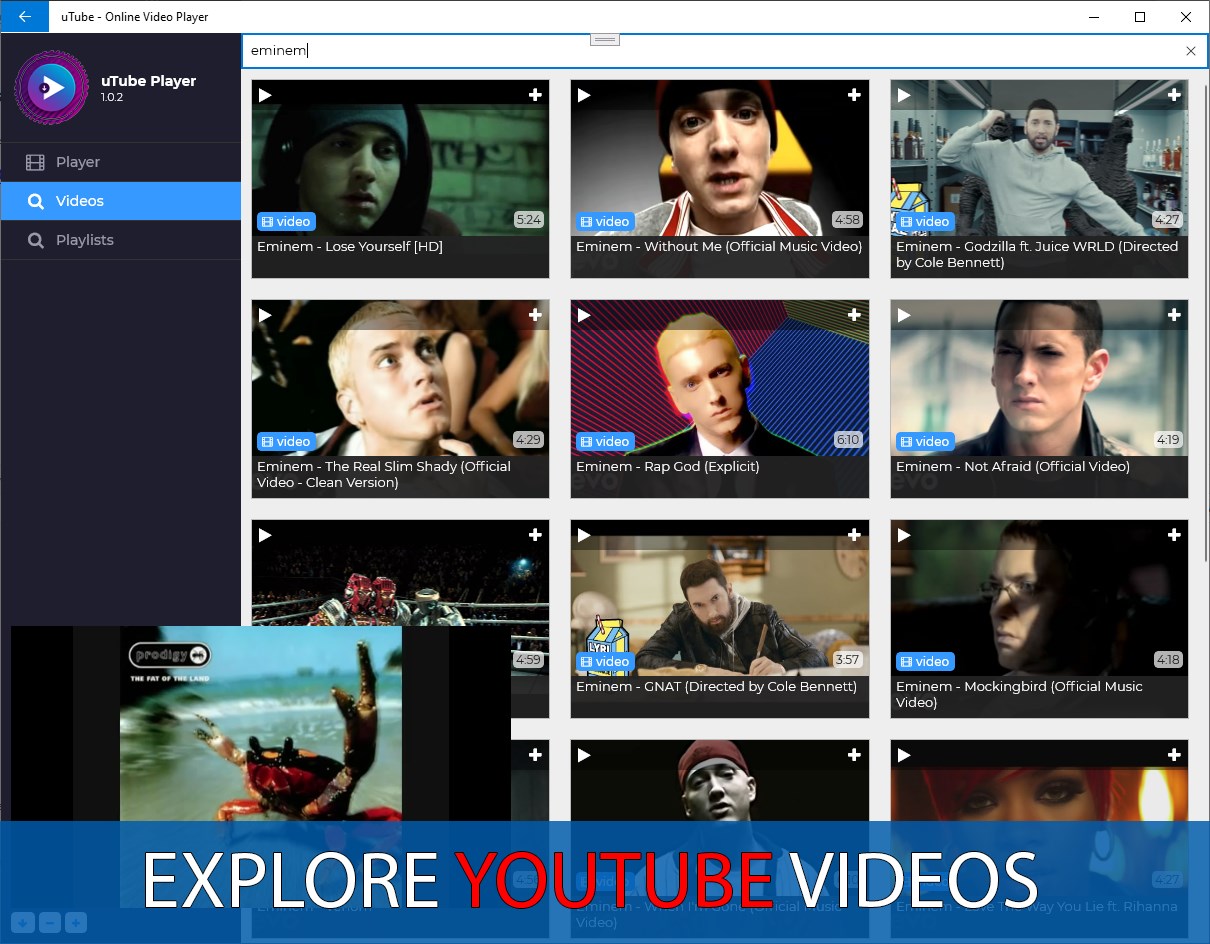The height and width of the screenshot is (944, 1210).
Task: Click title 'Eminem - Not Afraid (Official Video)'
Action: pyautogui.click(x=1013, y=467)
